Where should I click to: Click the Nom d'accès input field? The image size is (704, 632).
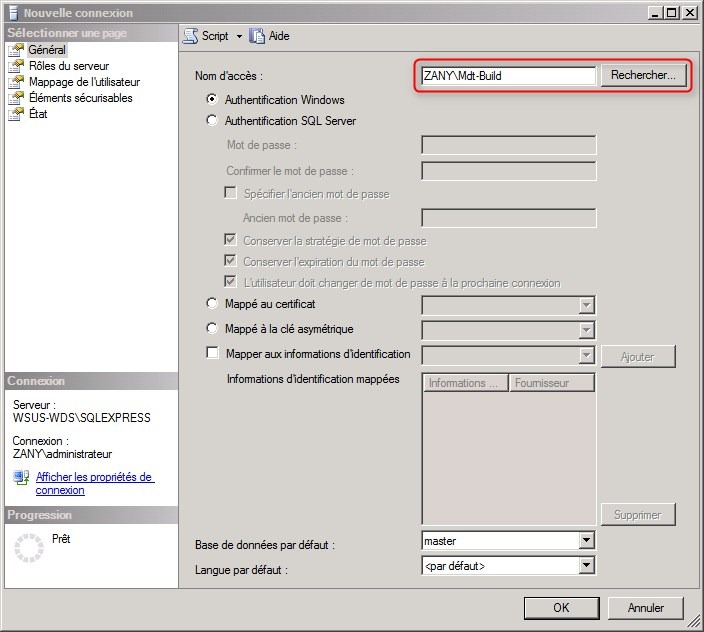509,75
